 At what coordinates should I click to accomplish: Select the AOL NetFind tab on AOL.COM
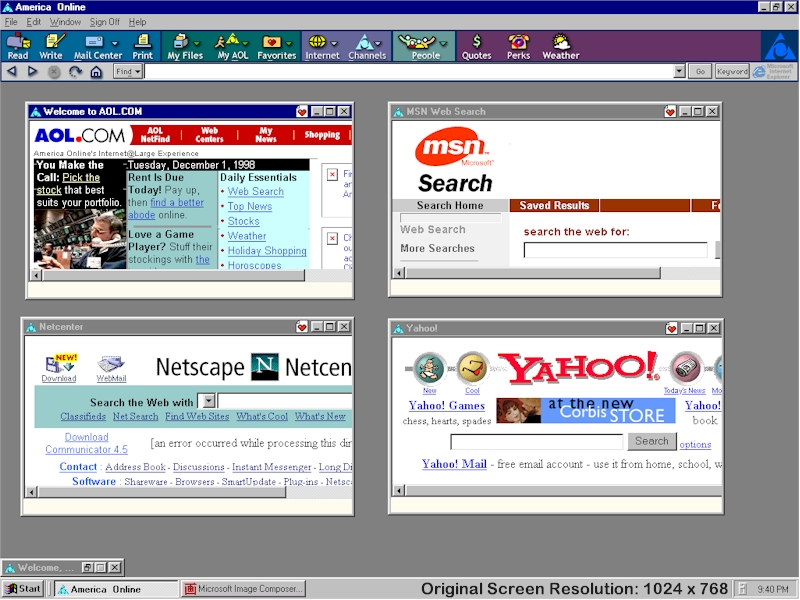coord(155,135)
